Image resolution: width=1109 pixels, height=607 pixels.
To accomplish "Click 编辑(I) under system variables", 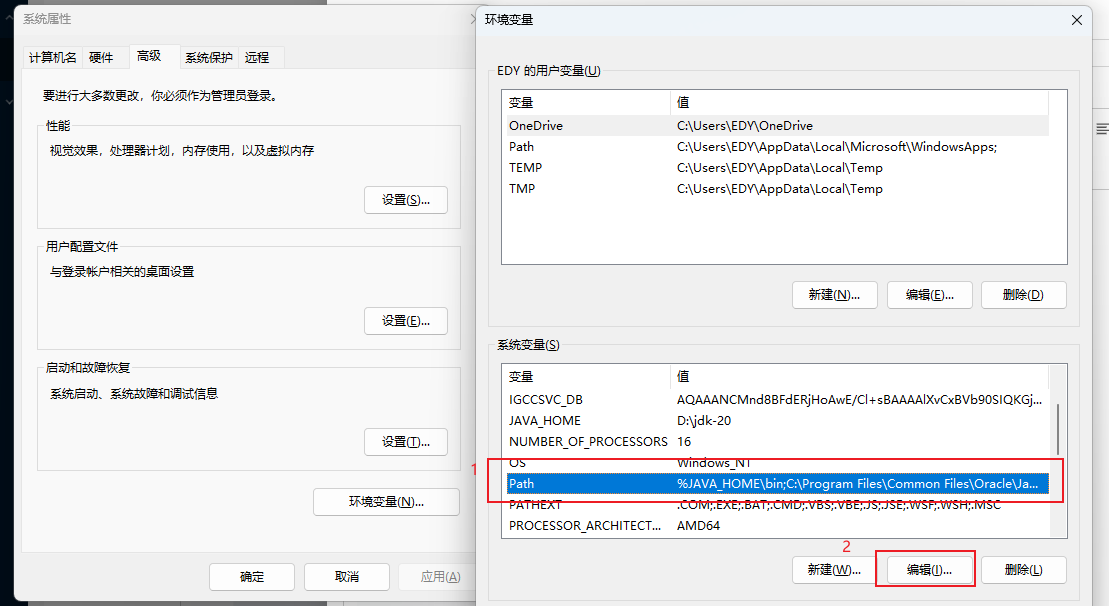I will pyautogui.click(x=928, y=570).
